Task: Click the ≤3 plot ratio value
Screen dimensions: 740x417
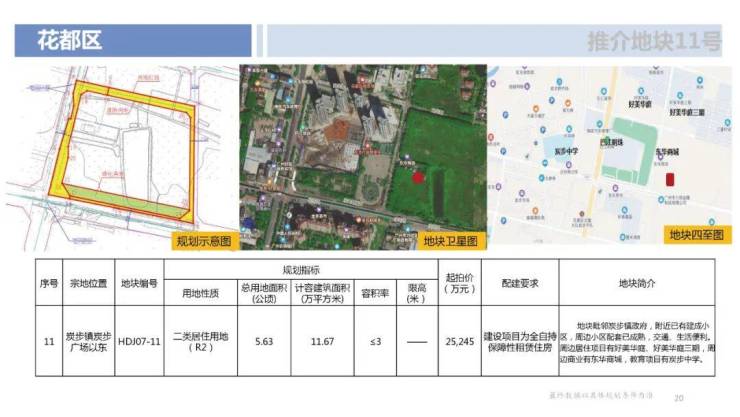Action: pos(375,341)
